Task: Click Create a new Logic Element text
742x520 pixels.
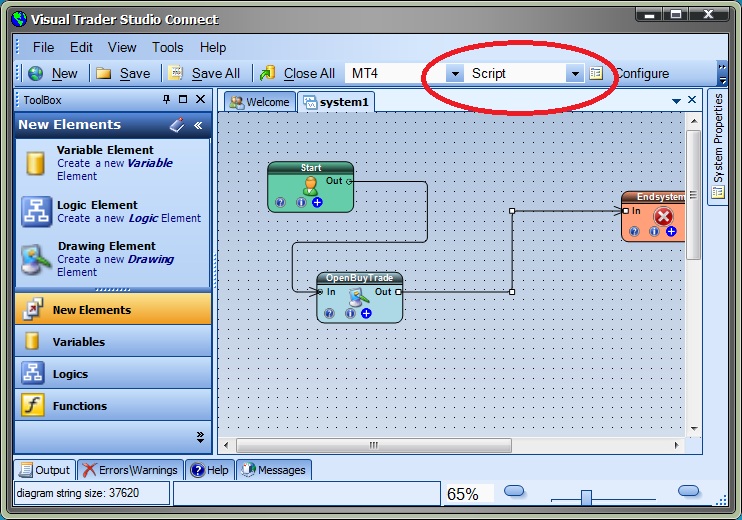Action: pos(129,218)
